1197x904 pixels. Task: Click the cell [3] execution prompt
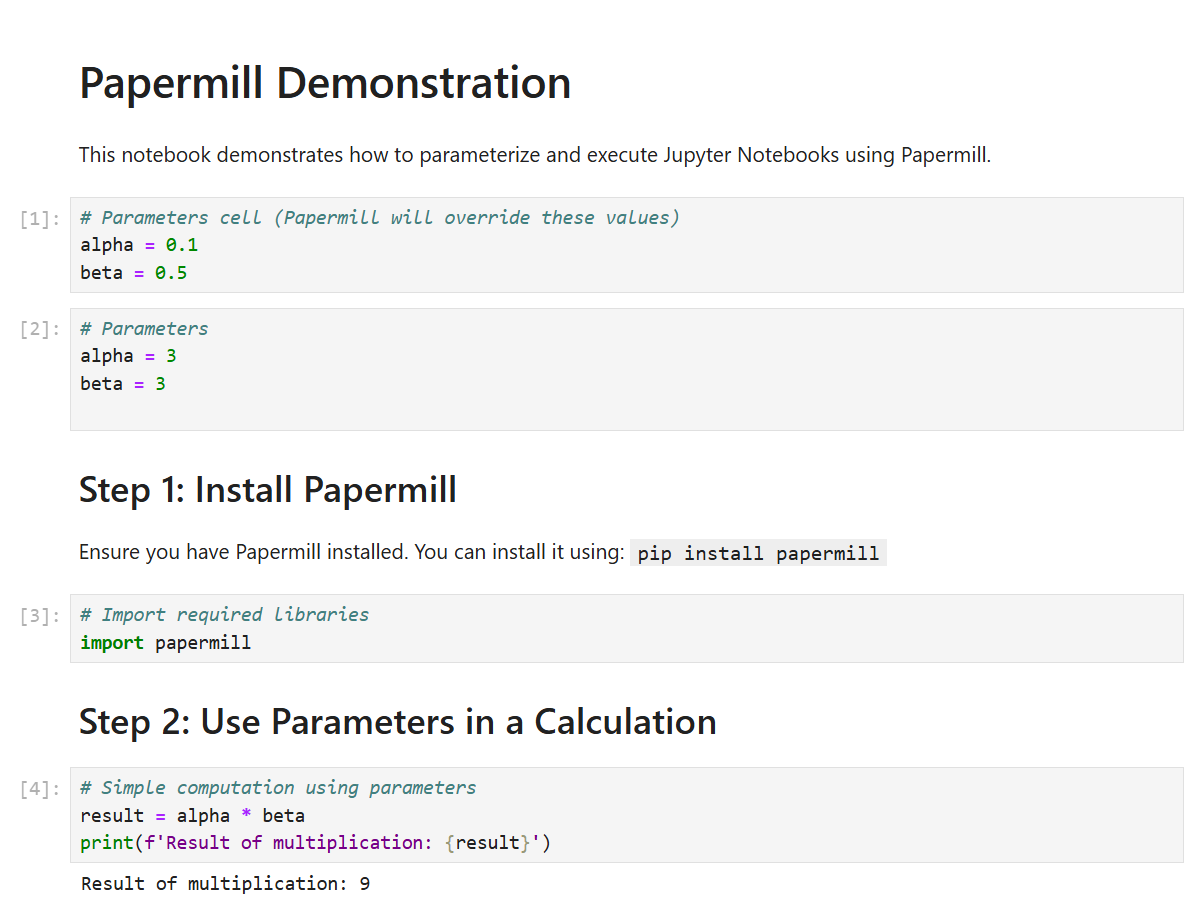coord(40,616)
